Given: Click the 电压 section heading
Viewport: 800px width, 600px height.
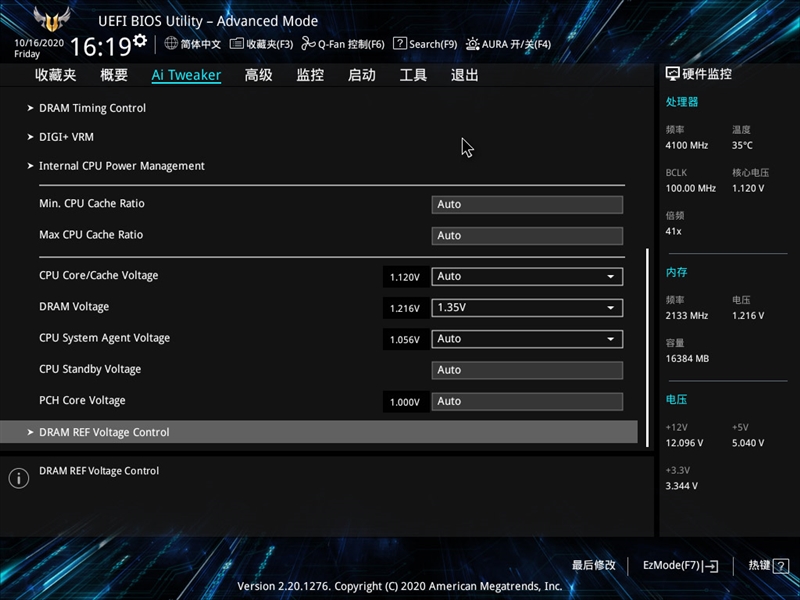Looking at the screenshot, I should (x=677, y=399).
